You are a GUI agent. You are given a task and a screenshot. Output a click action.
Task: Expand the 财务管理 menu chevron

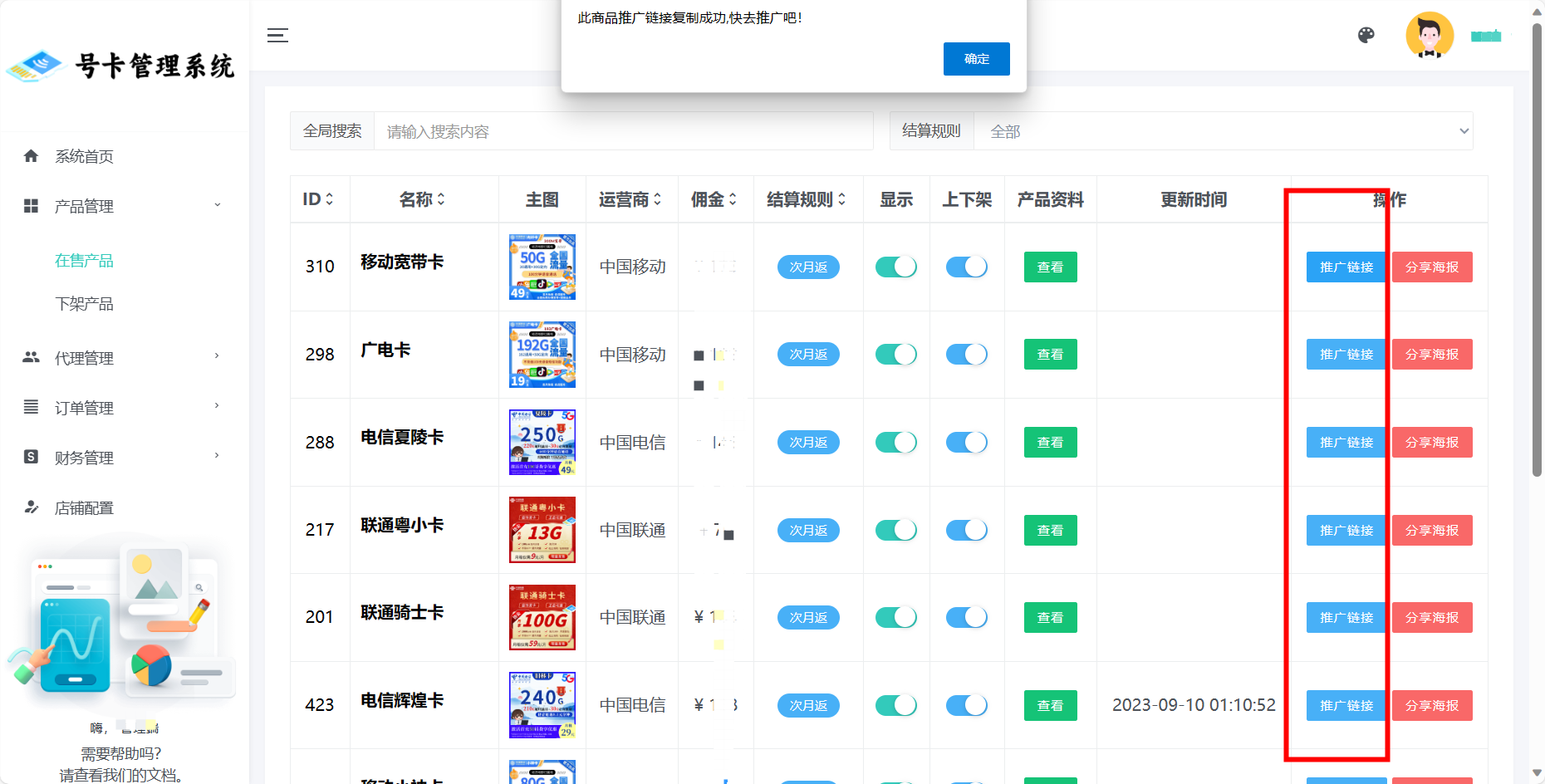pos(218,456)
